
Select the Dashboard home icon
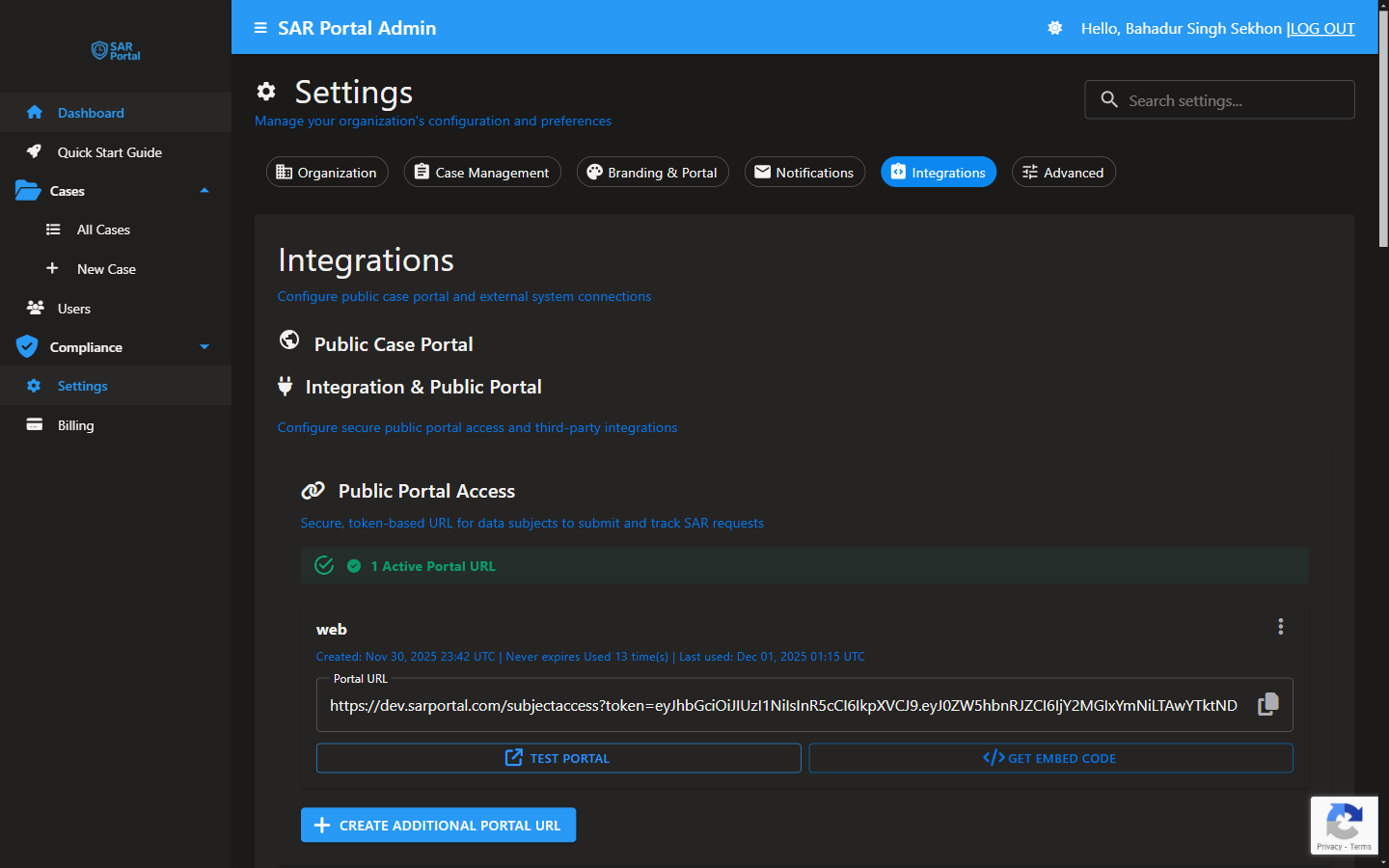[x=35, y=112]
